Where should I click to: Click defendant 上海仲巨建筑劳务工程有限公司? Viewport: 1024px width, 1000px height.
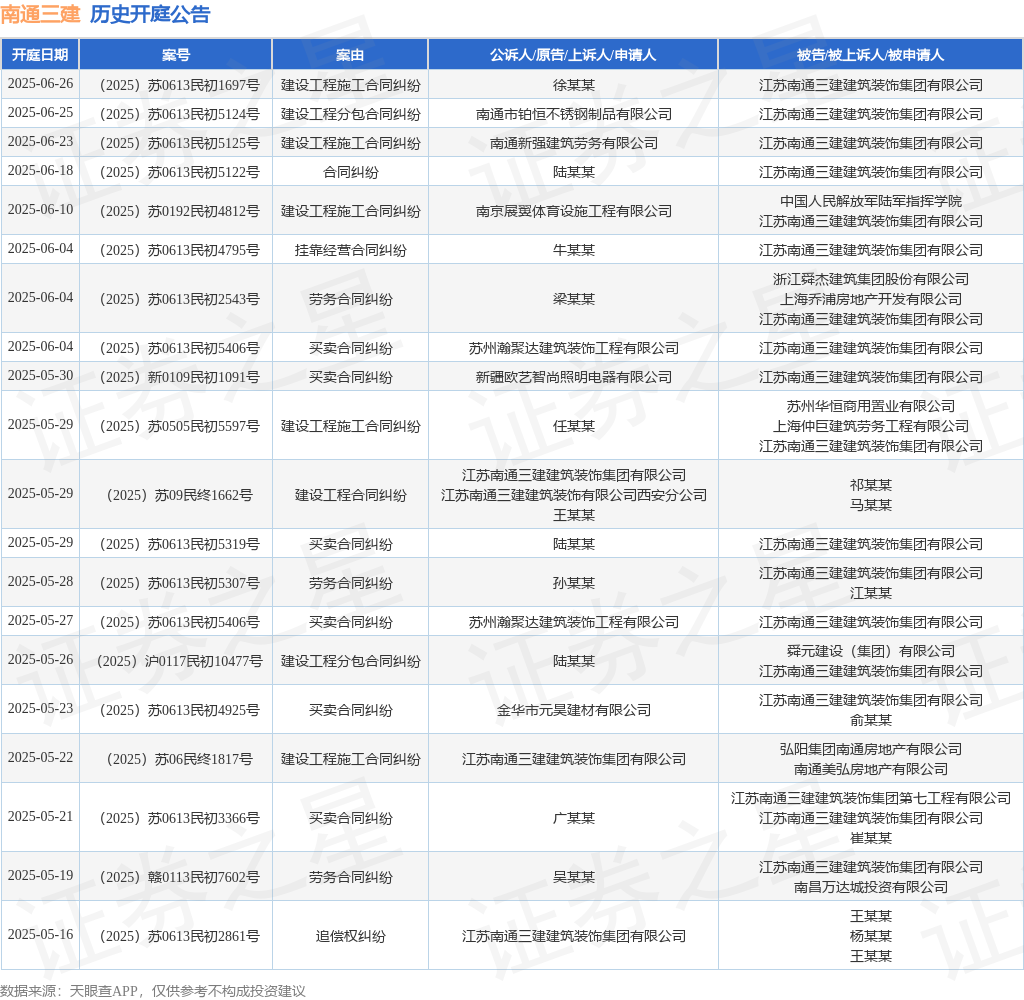pyautogui.click(x=871, y=427)
